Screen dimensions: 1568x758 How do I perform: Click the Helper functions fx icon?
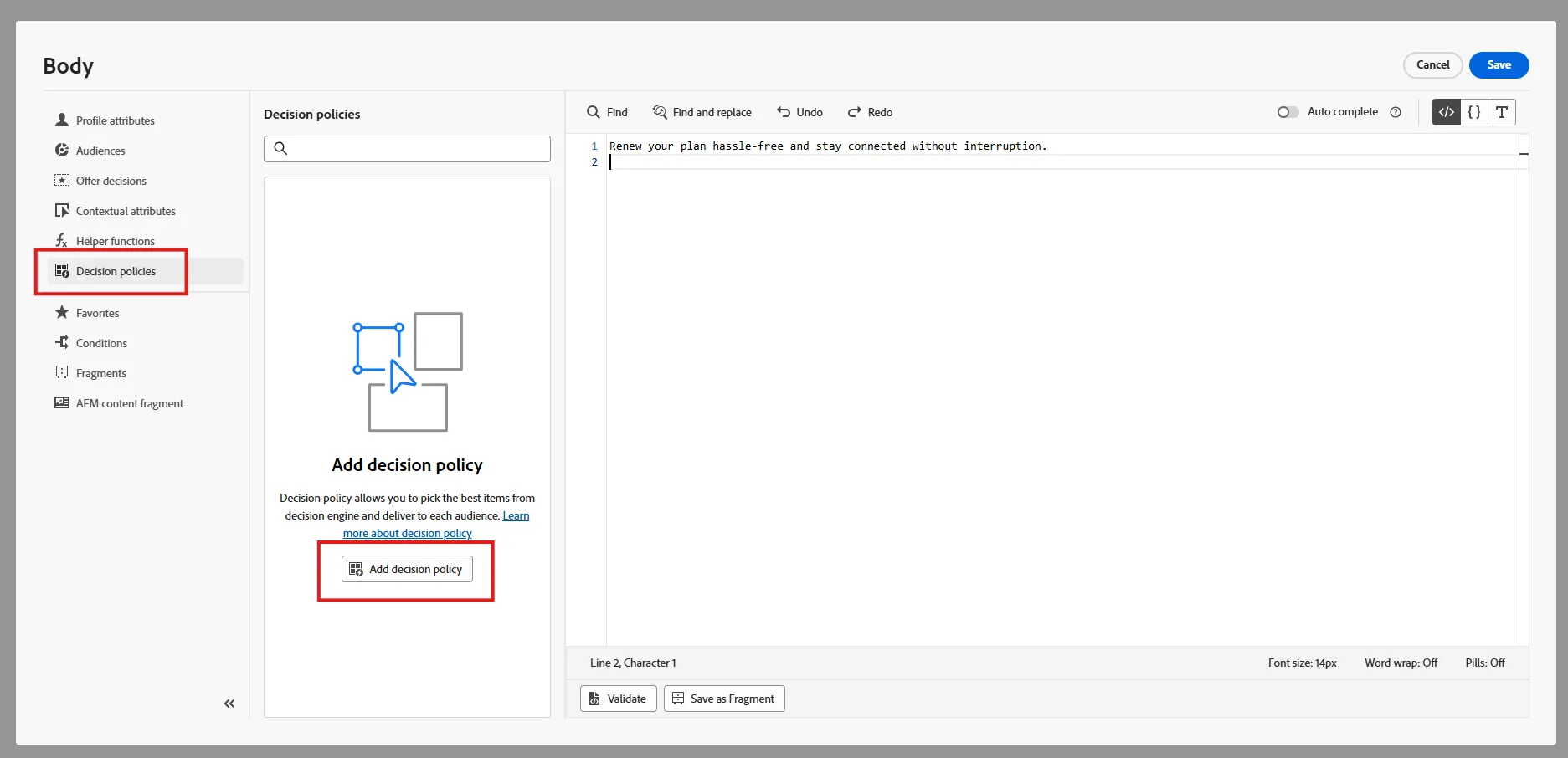click(62, 241)
